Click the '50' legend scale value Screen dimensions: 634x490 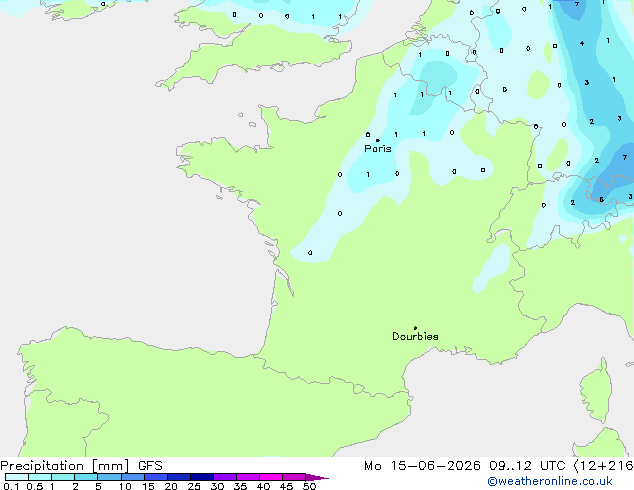pyautogui.click(x=309, y=486)
